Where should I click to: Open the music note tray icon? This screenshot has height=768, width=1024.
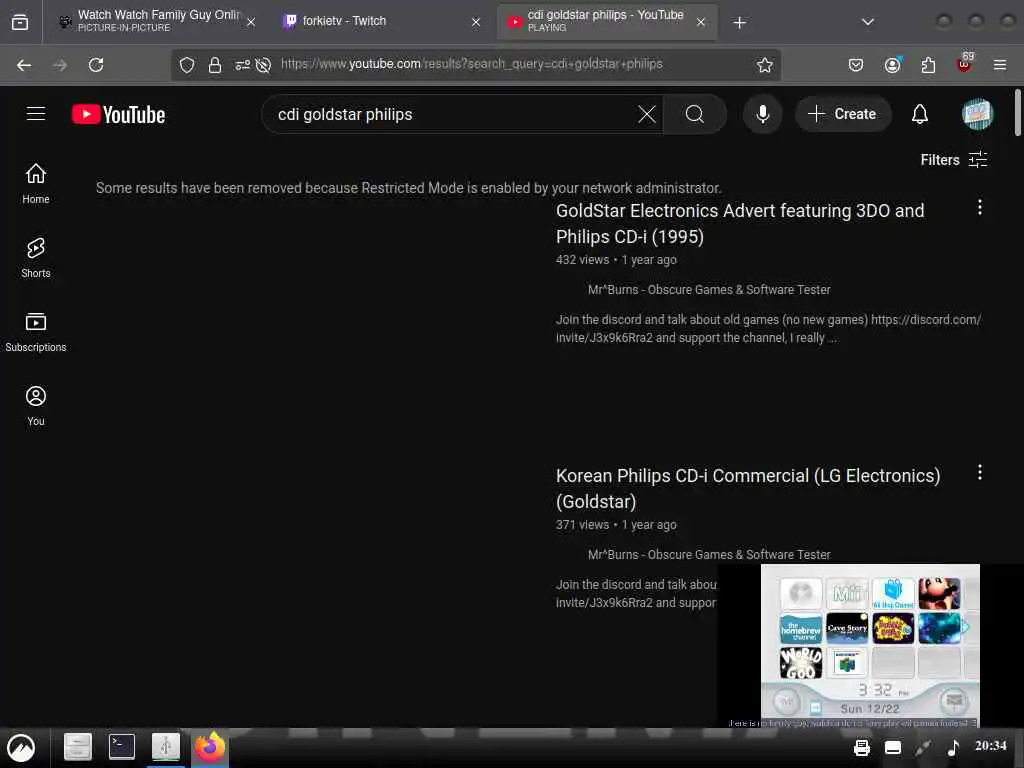[953, 747]
